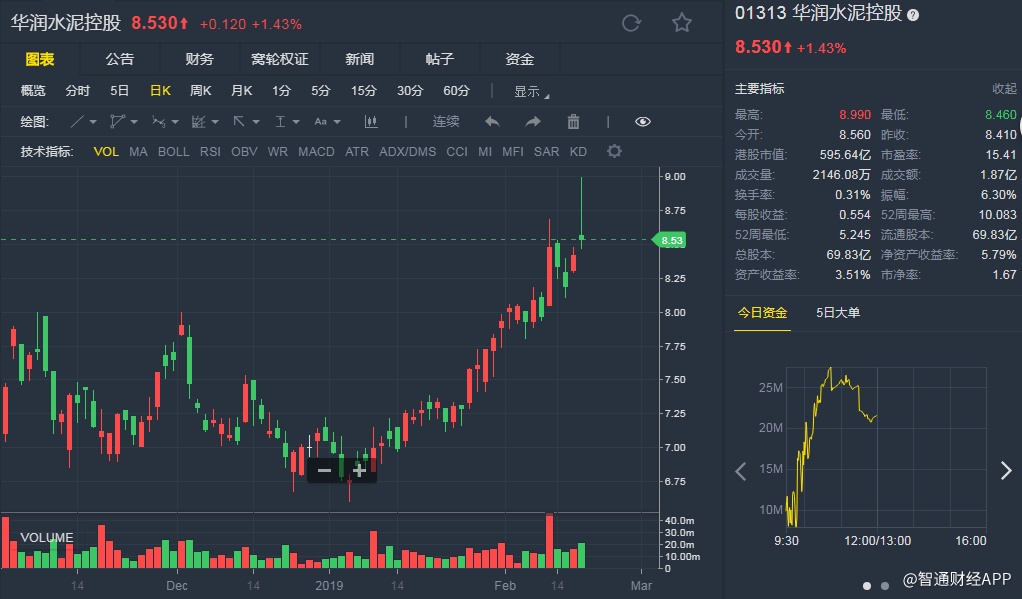This screenshot has height=599, width=1022.
Task: Zoom out chart with minus button
Action: coord(324,470)
